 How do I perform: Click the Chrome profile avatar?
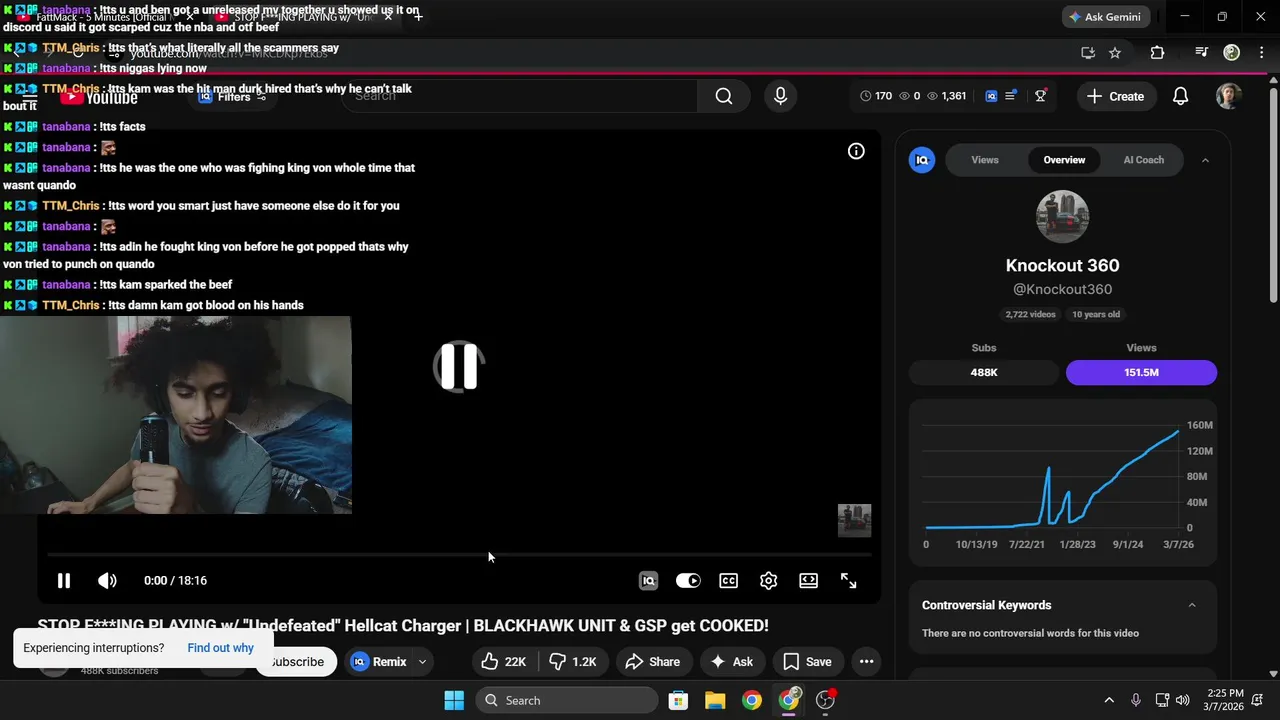[1232, 52]
